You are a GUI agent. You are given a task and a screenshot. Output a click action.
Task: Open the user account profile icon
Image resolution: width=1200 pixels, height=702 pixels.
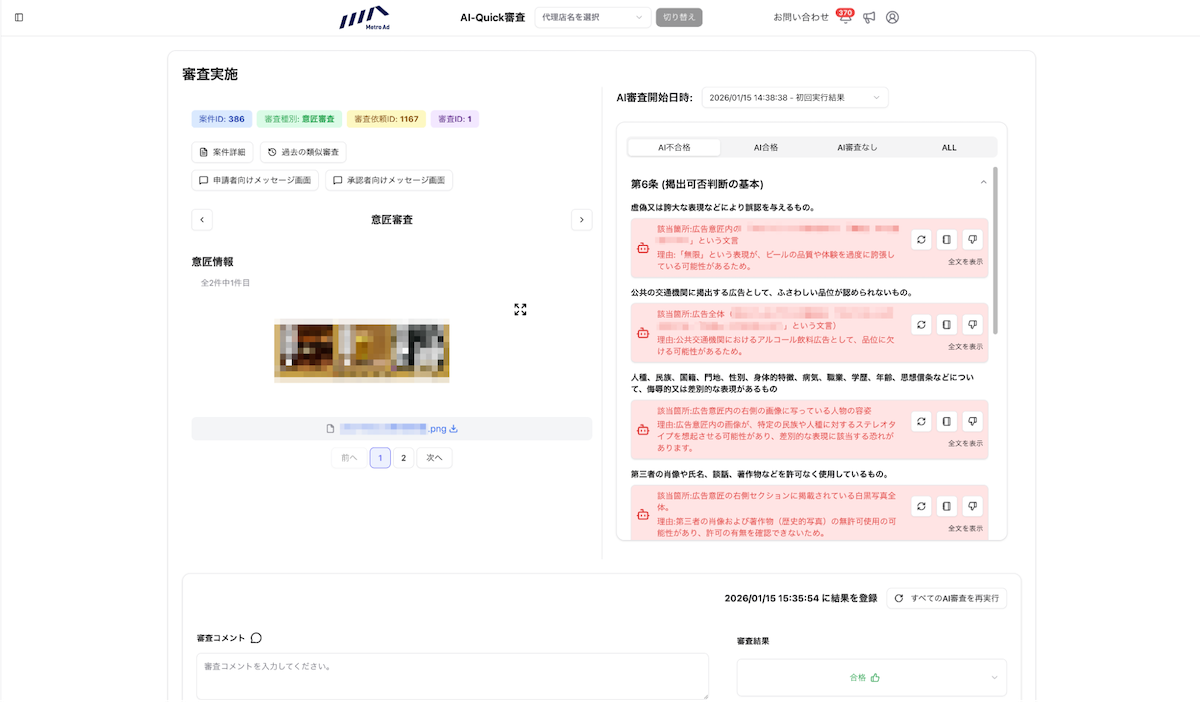click(x=893, y=17)
